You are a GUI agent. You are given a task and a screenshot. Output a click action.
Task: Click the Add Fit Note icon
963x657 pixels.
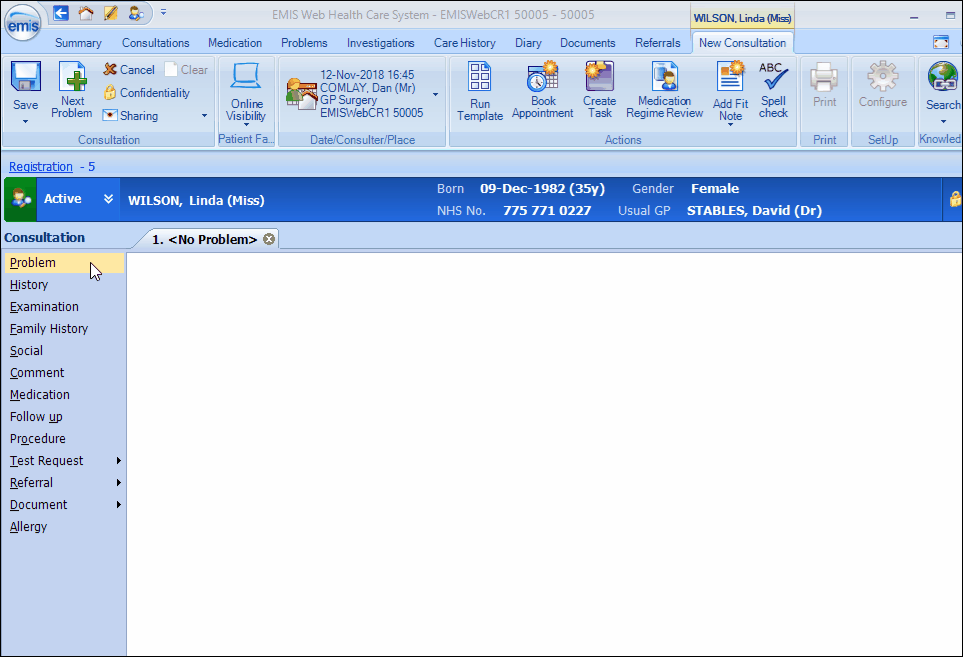tap(730, 77)
